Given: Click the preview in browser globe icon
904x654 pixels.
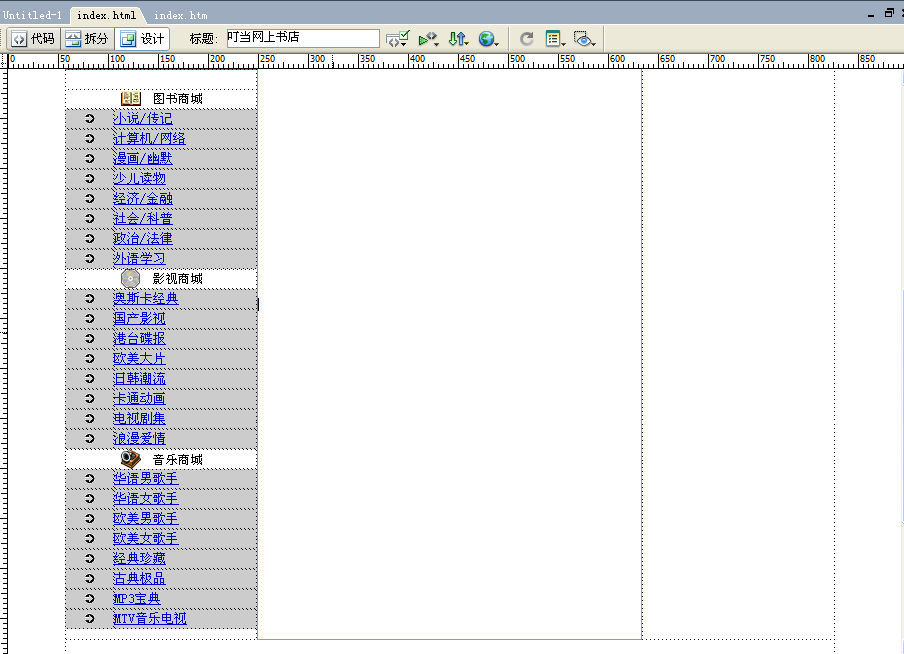Looking at the screenshot, I should pos(487,39).
